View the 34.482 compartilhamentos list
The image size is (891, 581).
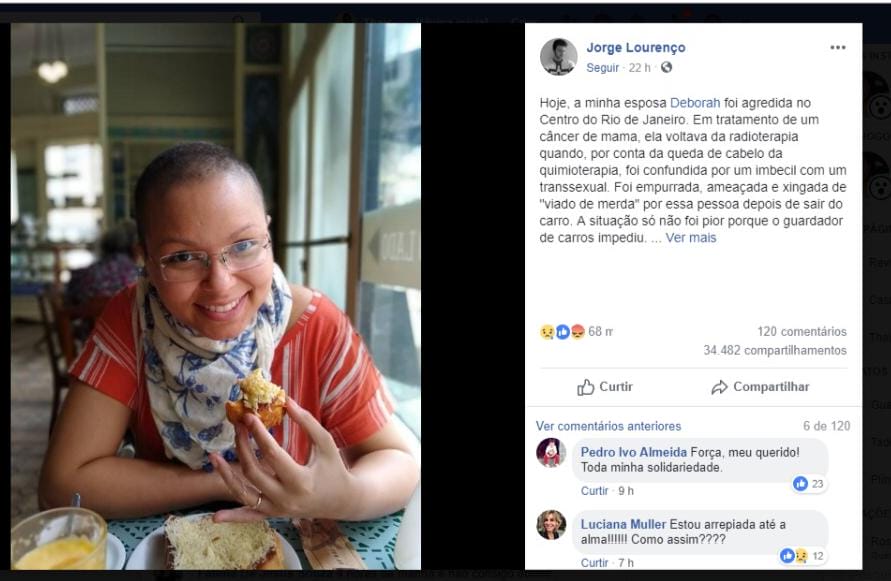774,351
